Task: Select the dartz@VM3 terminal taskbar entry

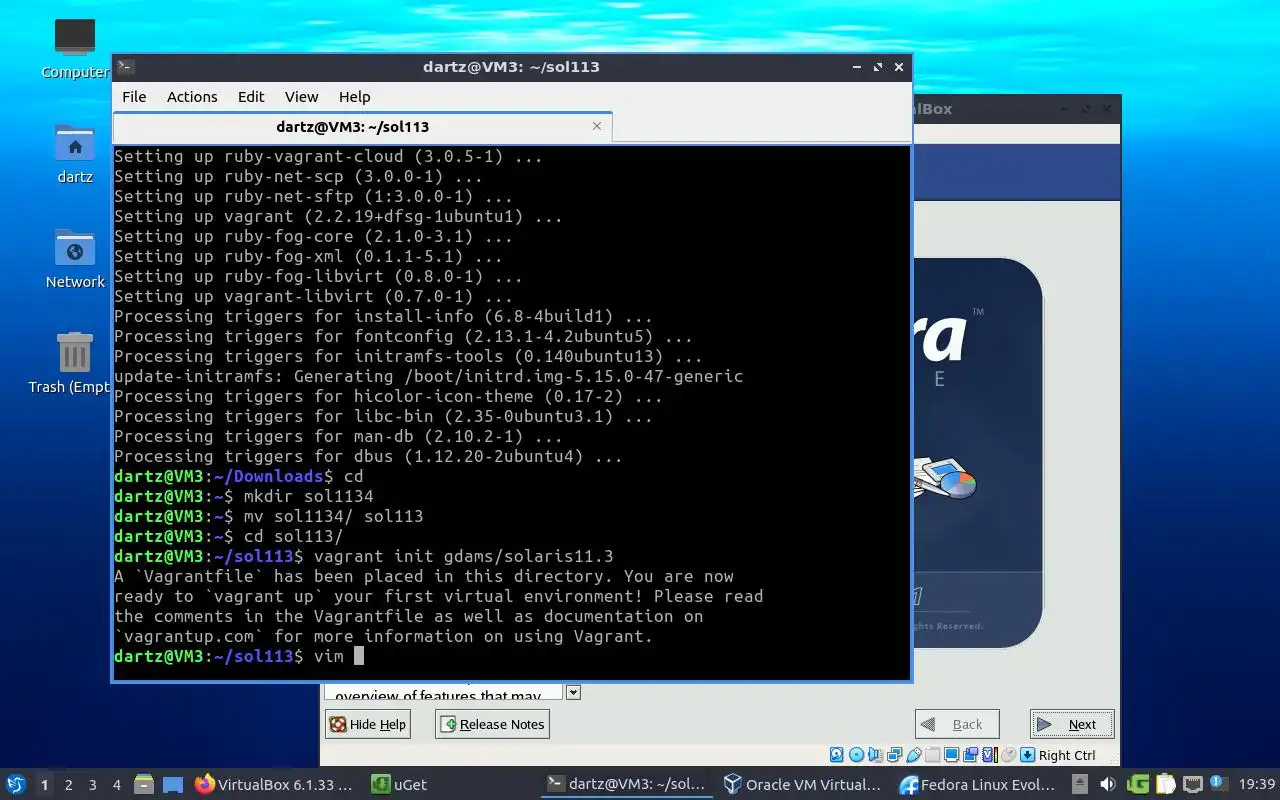Action: [x=628, y=784]
